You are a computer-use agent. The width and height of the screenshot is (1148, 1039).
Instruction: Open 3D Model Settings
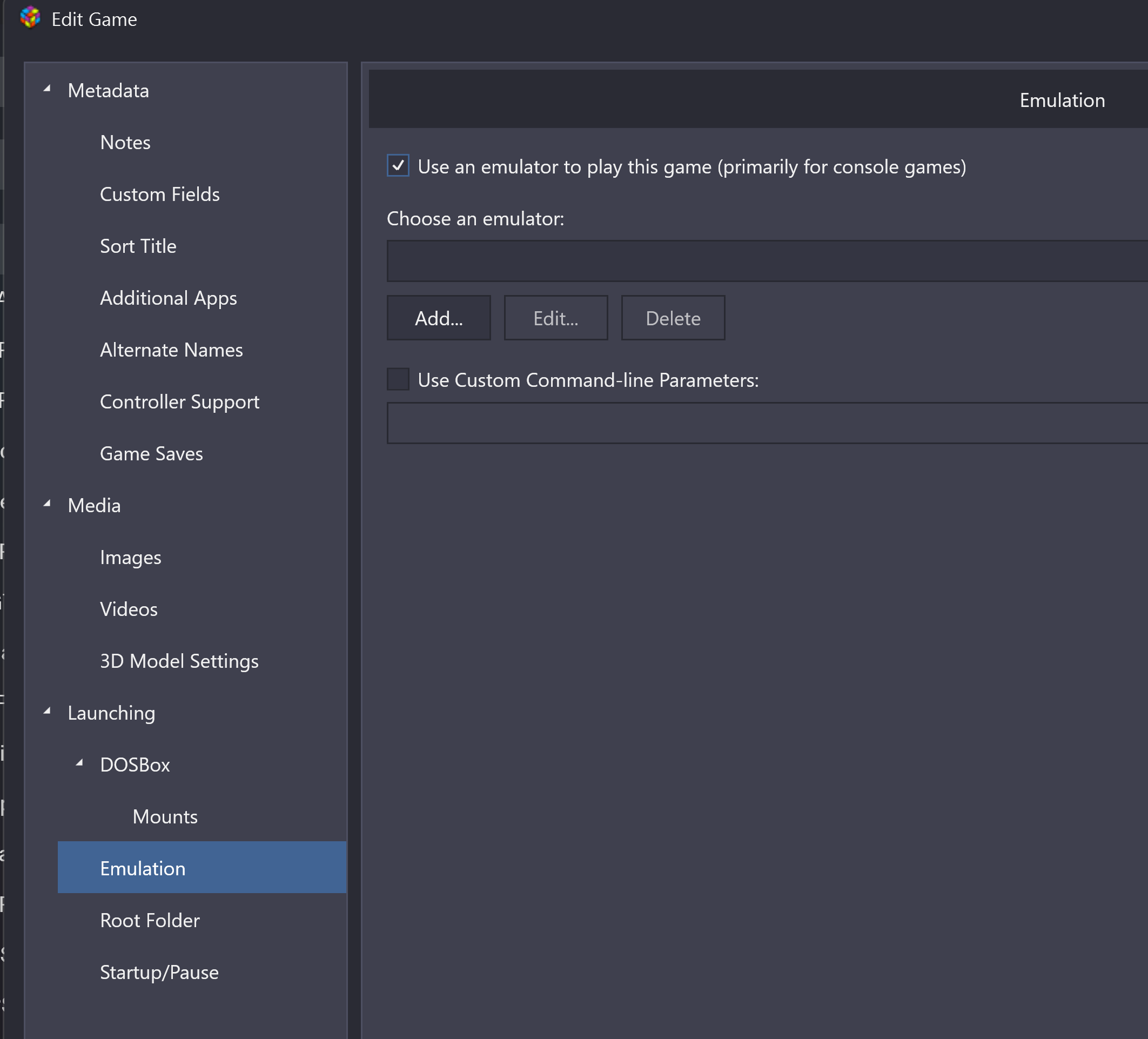click(x=179, y=661)
